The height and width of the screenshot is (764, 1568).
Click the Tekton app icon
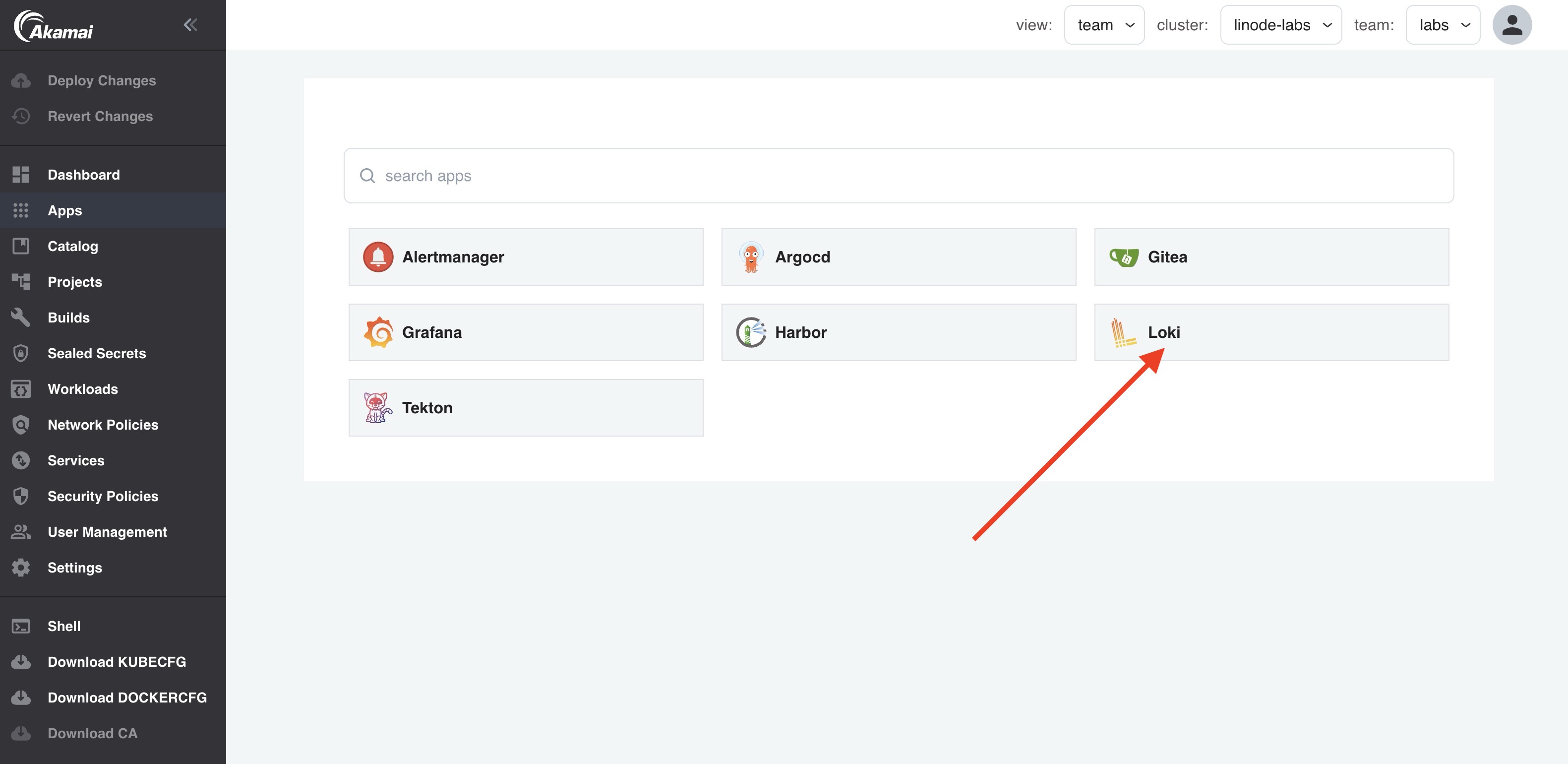coord(378,407)
